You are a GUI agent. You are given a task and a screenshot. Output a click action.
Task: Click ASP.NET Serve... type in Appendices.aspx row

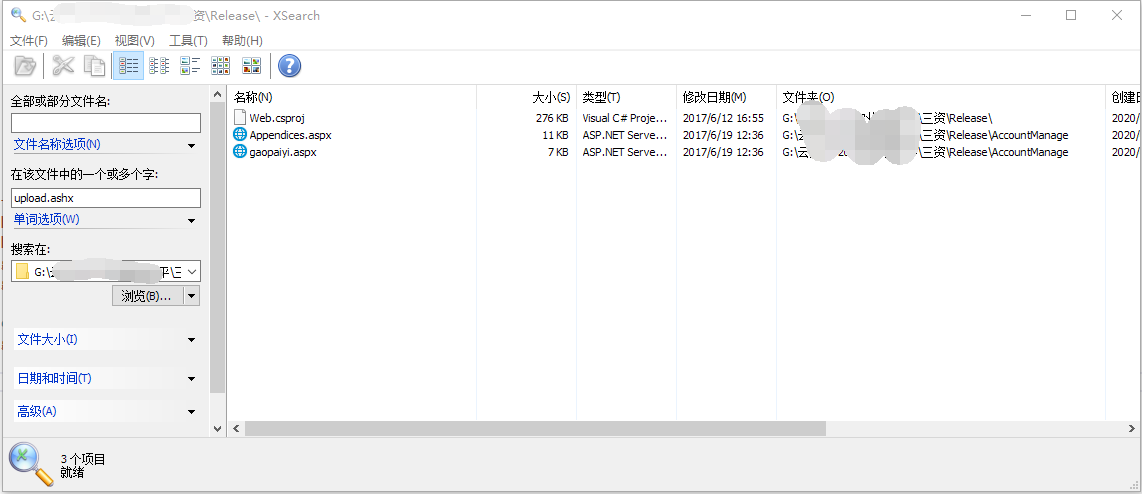625,135
